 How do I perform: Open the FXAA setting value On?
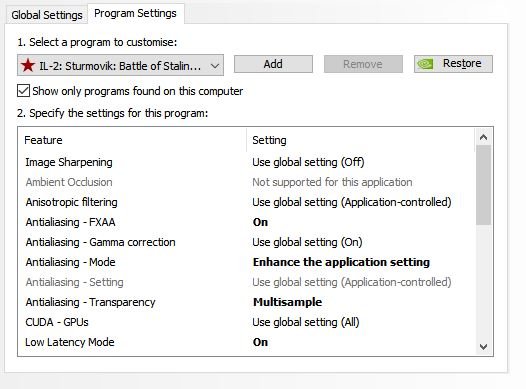pos(260,222)
